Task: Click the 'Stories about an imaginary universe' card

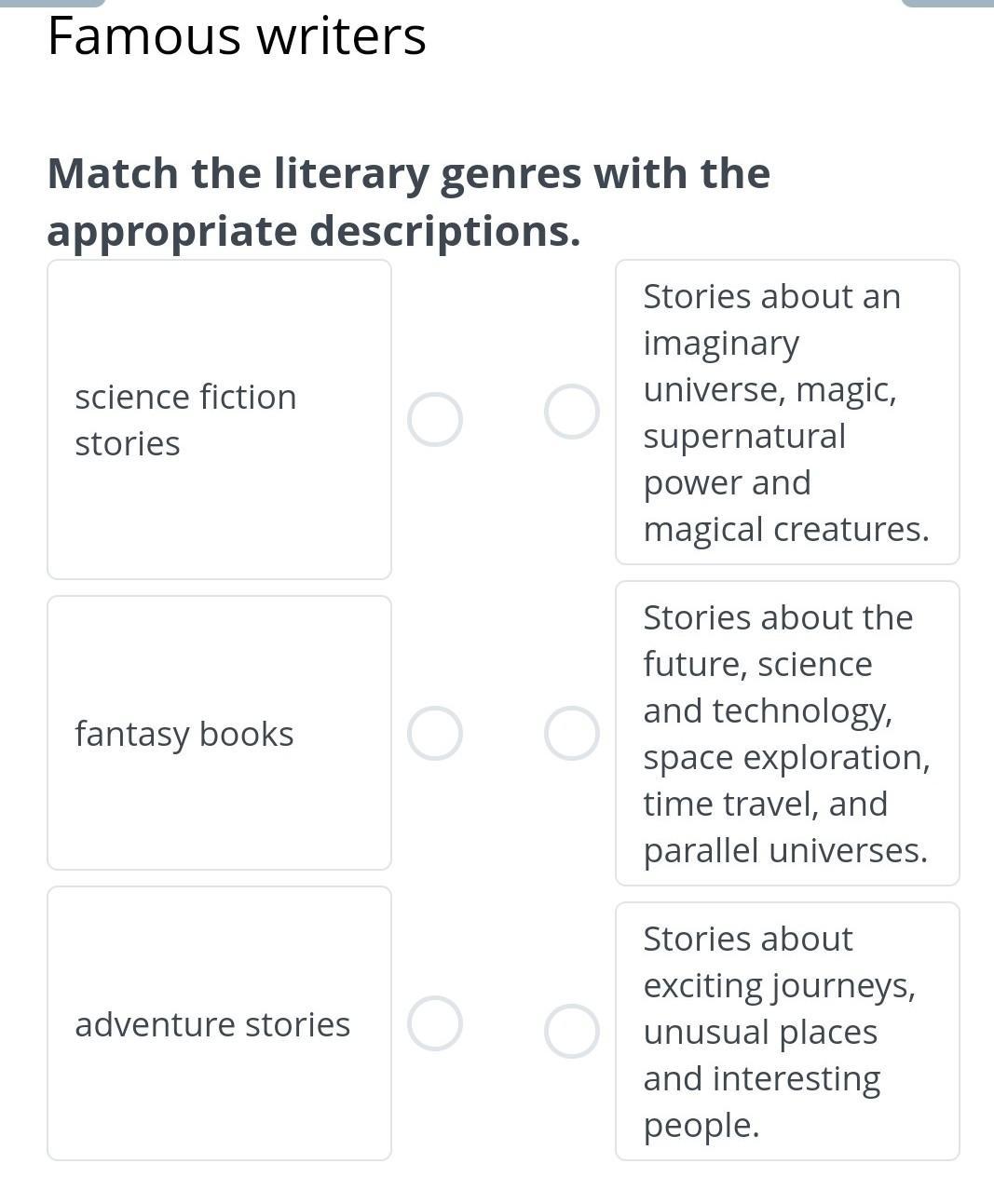Action: click(787, 412)
